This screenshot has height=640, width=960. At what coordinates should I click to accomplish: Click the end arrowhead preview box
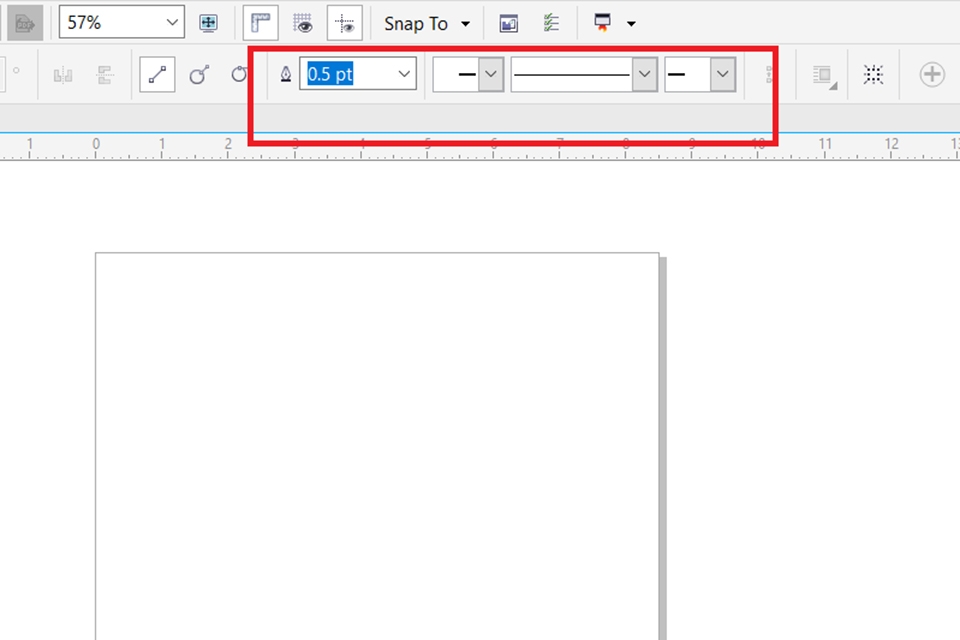pyautogui.click(x=688, y=74)
